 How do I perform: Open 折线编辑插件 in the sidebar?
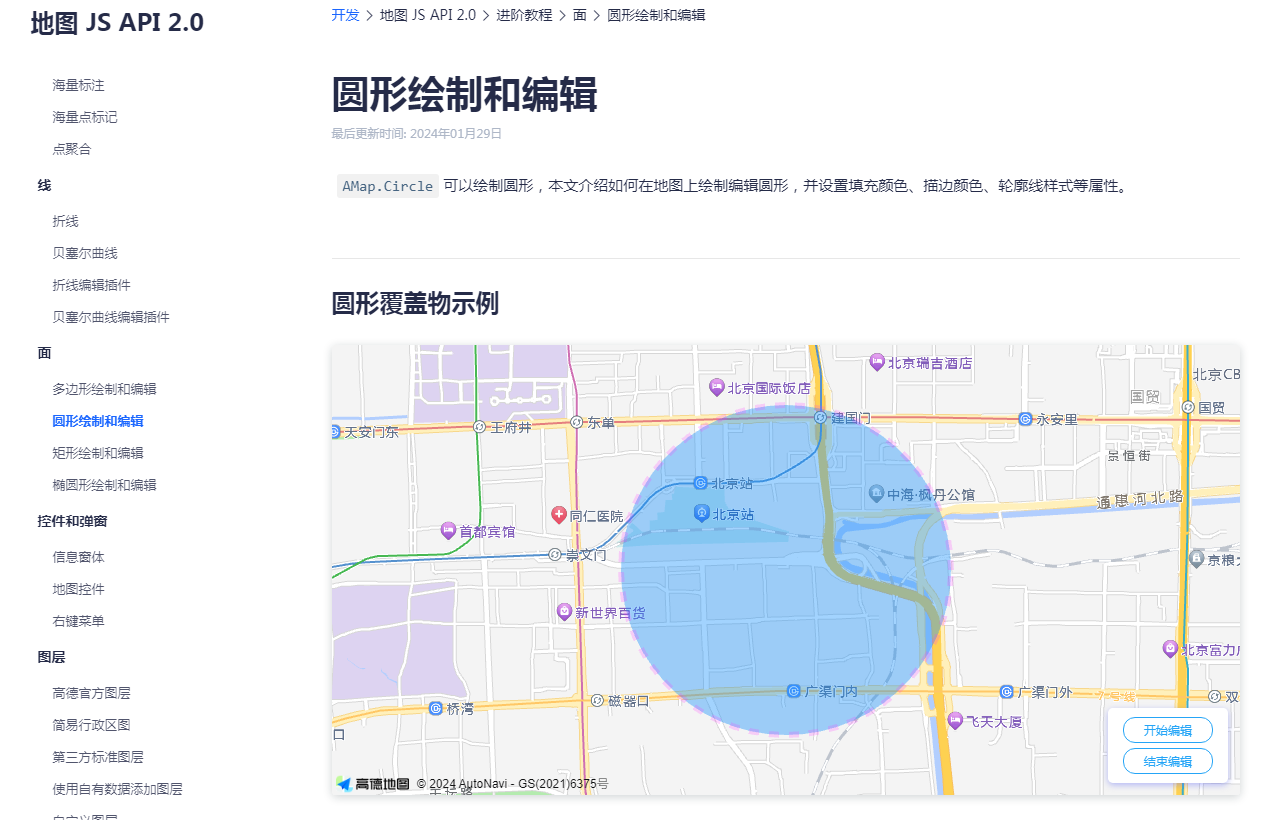tap(91, 285)
